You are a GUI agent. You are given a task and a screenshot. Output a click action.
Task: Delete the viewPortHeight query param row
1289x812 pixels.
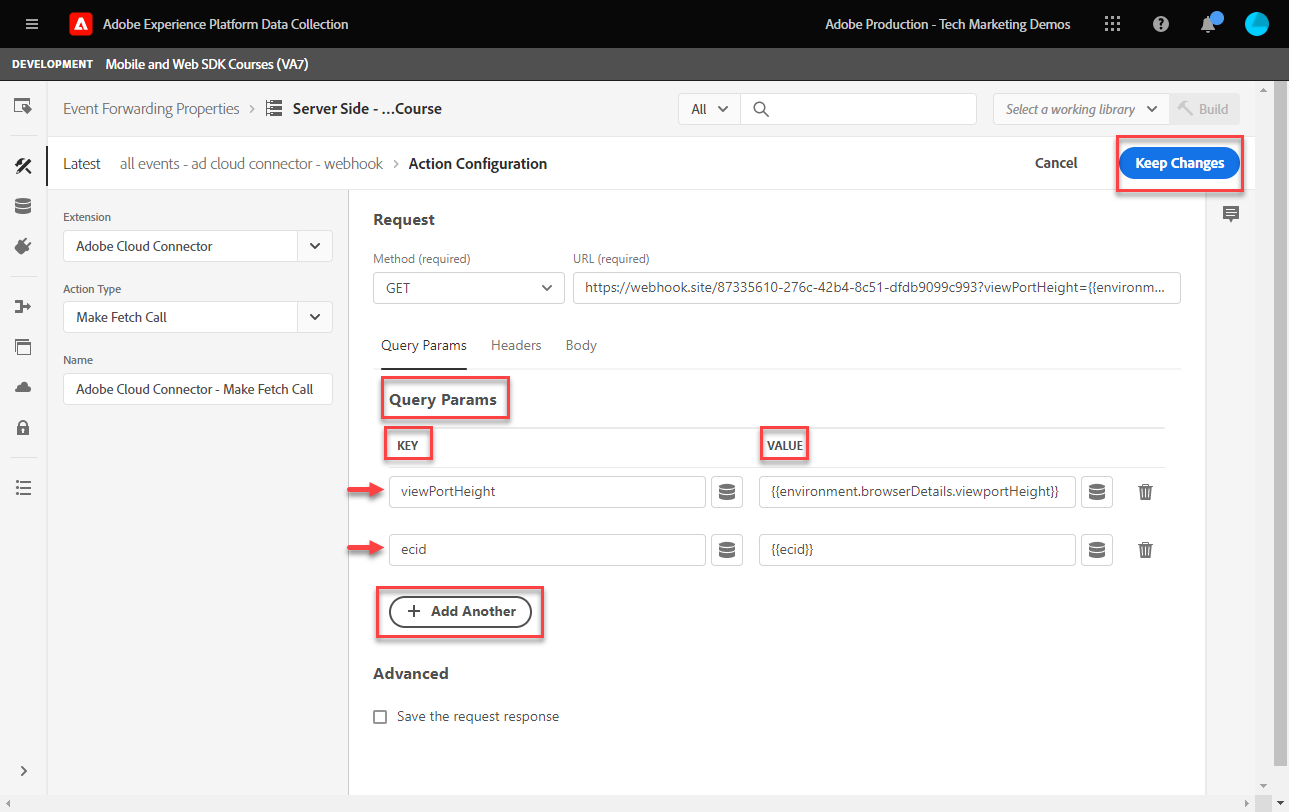click(1146, 492)
